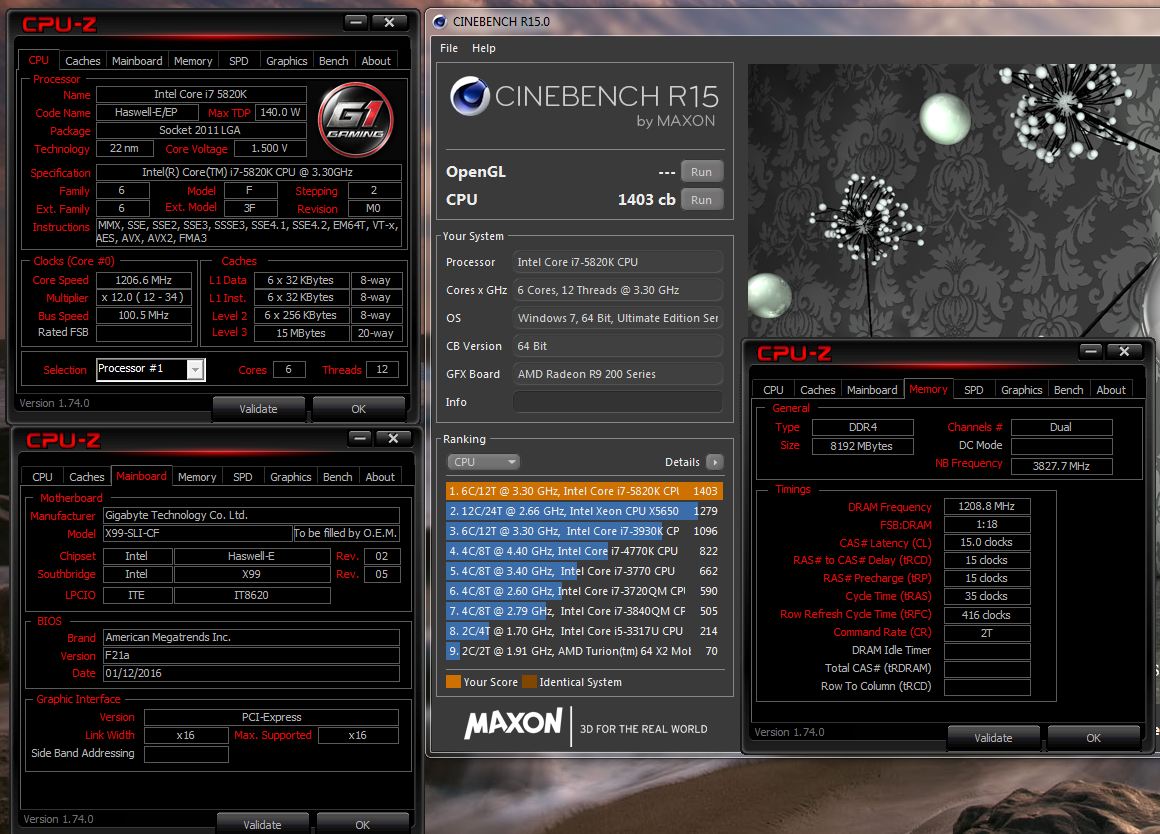1160x834 pixels.
Task: Open SPD tab in top-left CPU-Z window
Action: click(238, 61)
